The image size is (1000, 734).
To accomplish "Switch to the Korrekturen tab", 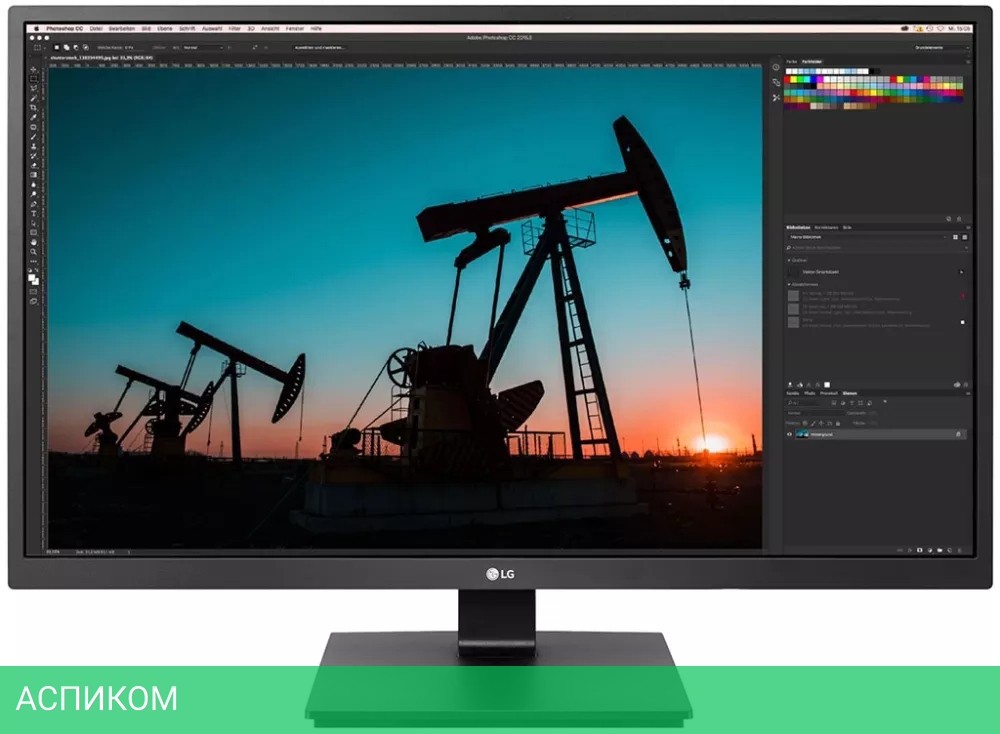I will pos(828,227).
